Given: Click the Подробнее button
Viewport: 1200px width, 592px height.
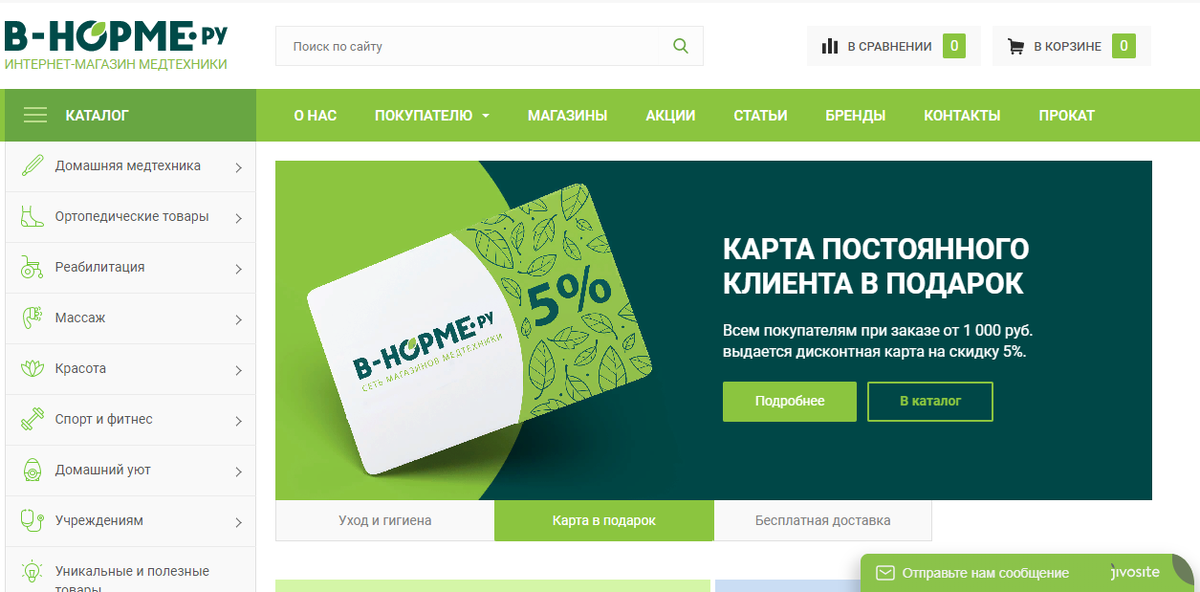Looking at the screenshot, I should [x=790, y=401].
